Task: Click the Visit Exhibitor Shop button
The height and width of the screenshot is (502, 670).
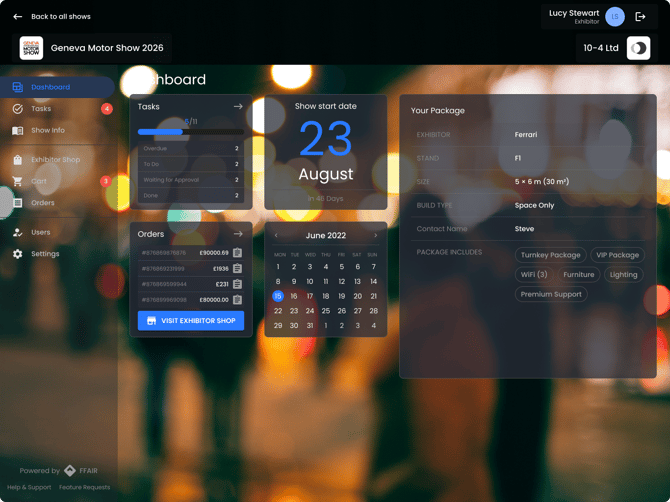Action: [x=191, y=321]
